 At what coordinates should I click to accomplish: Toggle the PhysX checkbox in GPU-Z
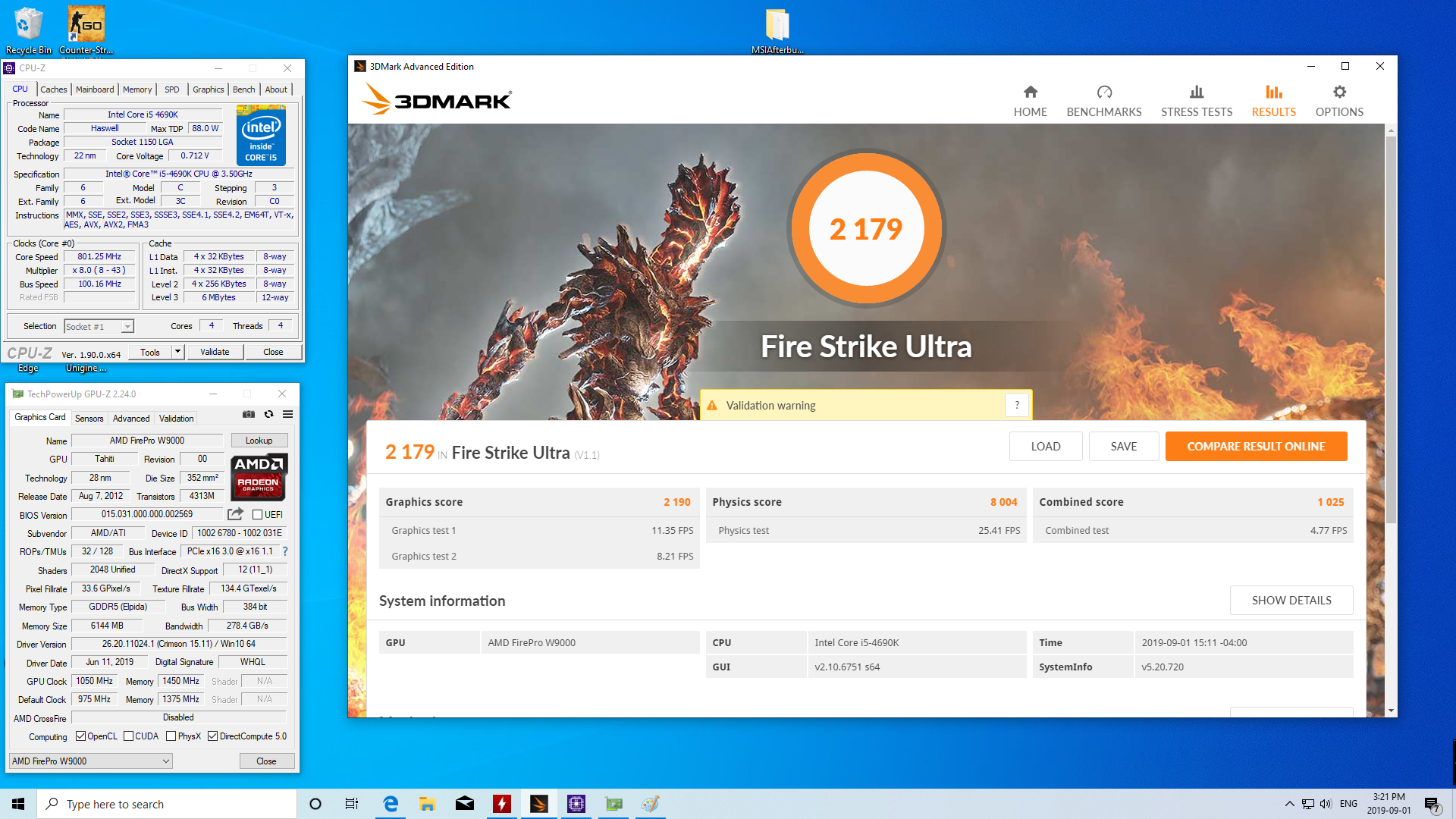click(171, 736)
